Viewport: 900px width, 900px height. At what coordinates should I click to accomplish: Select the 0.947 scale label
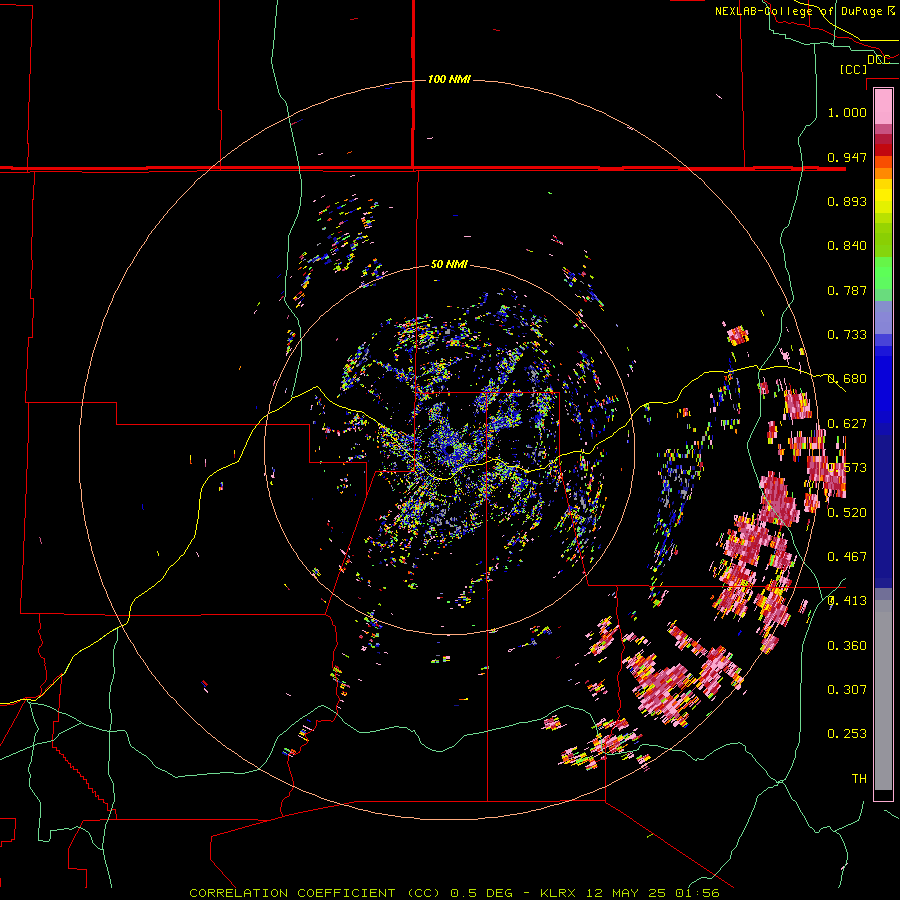coord(847,157)
